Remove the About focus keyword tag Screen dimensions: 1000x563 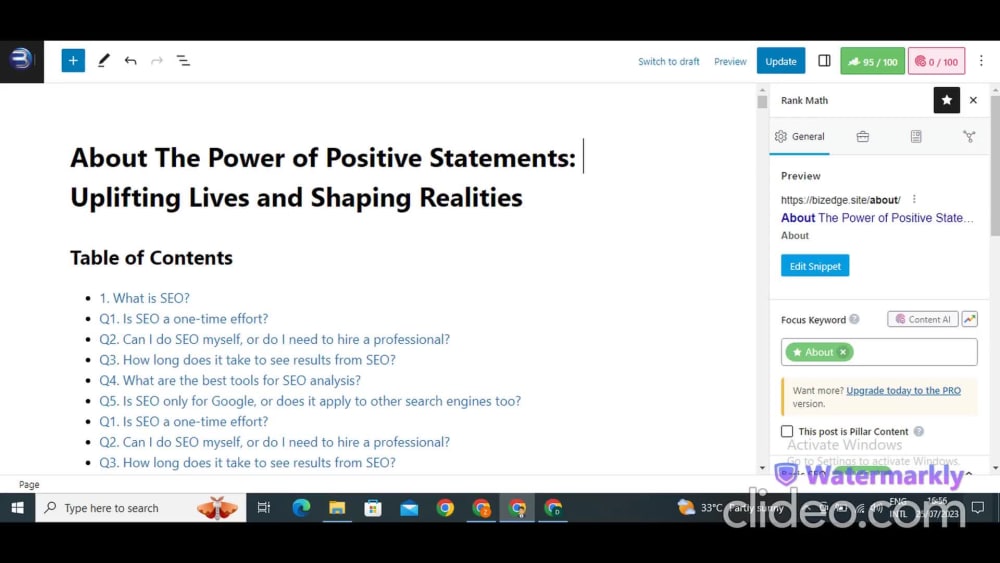pos(843,352)
